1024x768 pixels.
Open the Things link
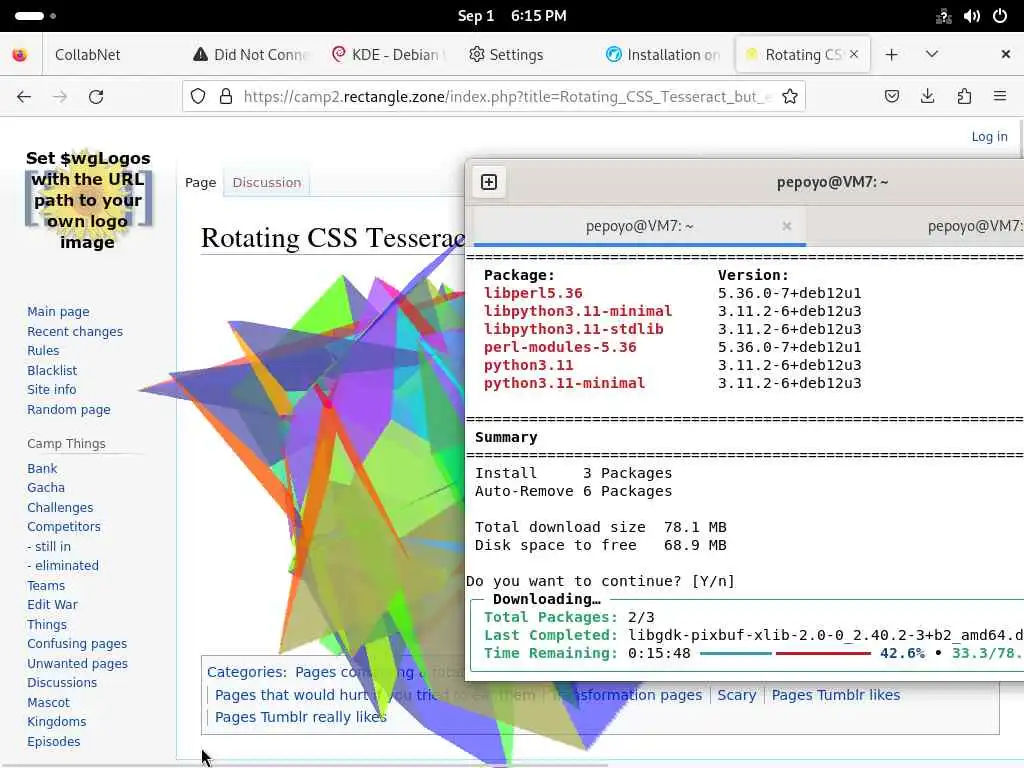click(47, 625)
